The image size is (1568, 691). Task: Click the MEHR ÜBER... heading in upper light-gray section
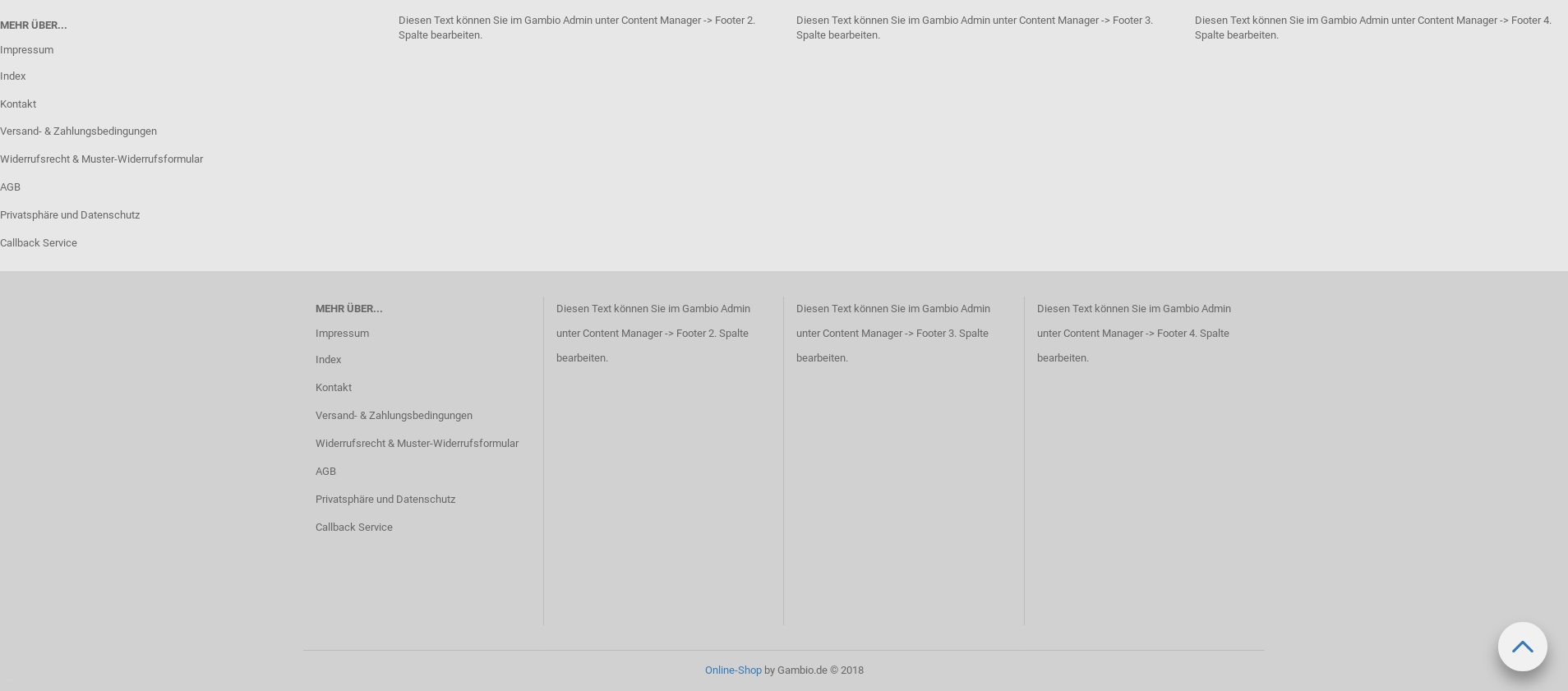click(x=34, y=25)
